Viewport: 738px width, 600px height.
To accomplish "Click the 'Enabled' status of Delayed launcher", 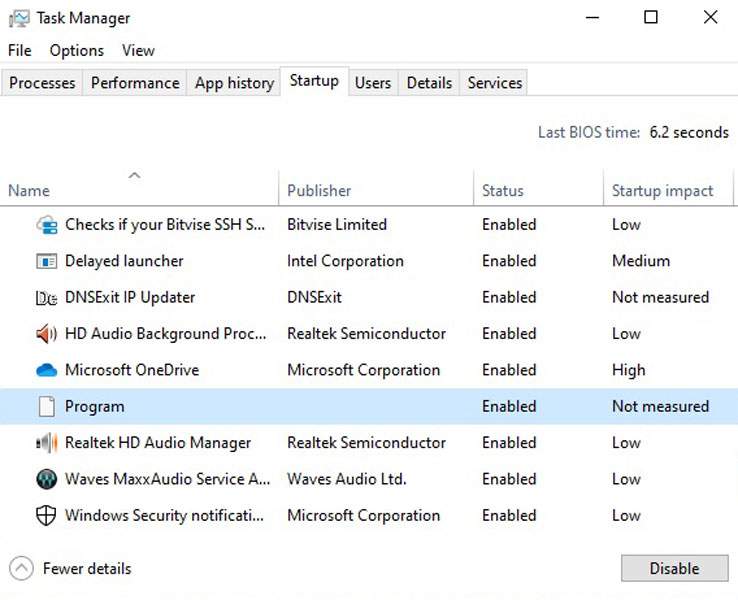I will pos(509,261).
